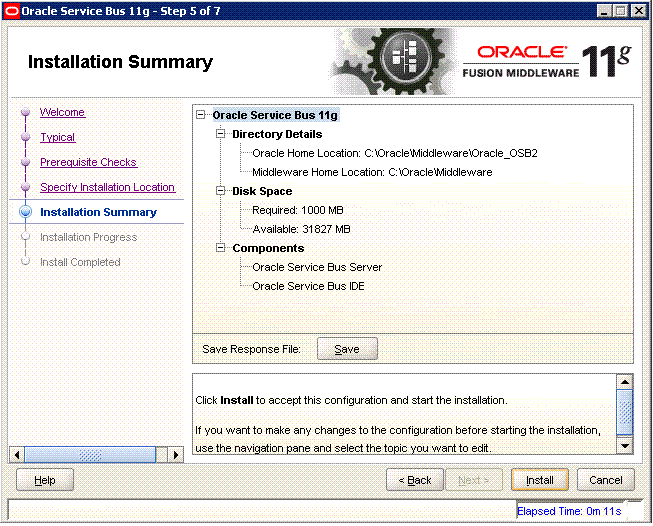Select the Available: 31827 MB row
The width and height of the screenshot is (653, 526).
point(301,229)
